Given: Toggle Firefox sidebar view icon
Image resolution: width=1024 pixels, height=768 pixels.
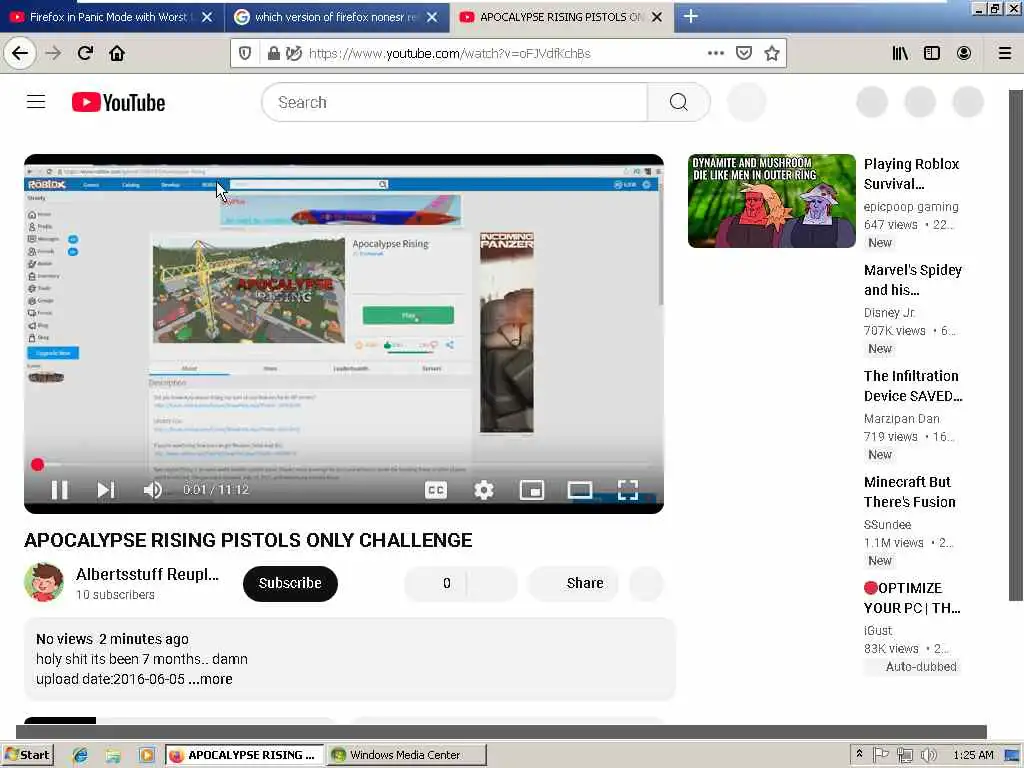Looking at the screenshot, I should pos(932,53).
